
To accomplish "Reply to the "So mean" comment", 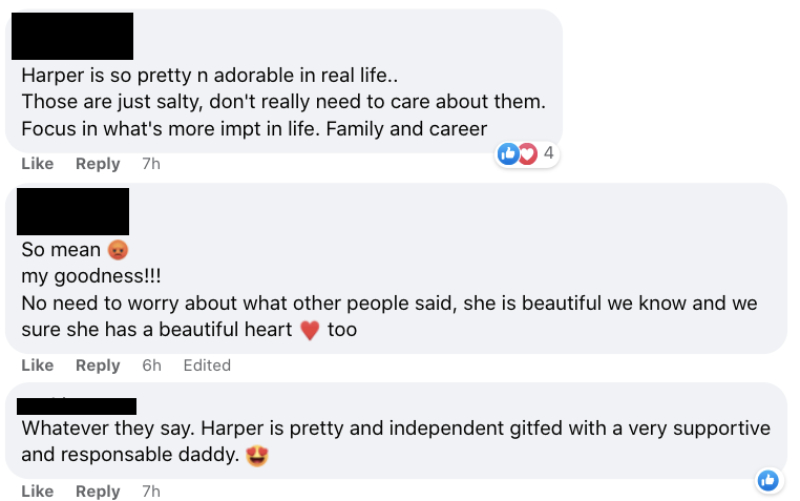I will coord(98,366).
